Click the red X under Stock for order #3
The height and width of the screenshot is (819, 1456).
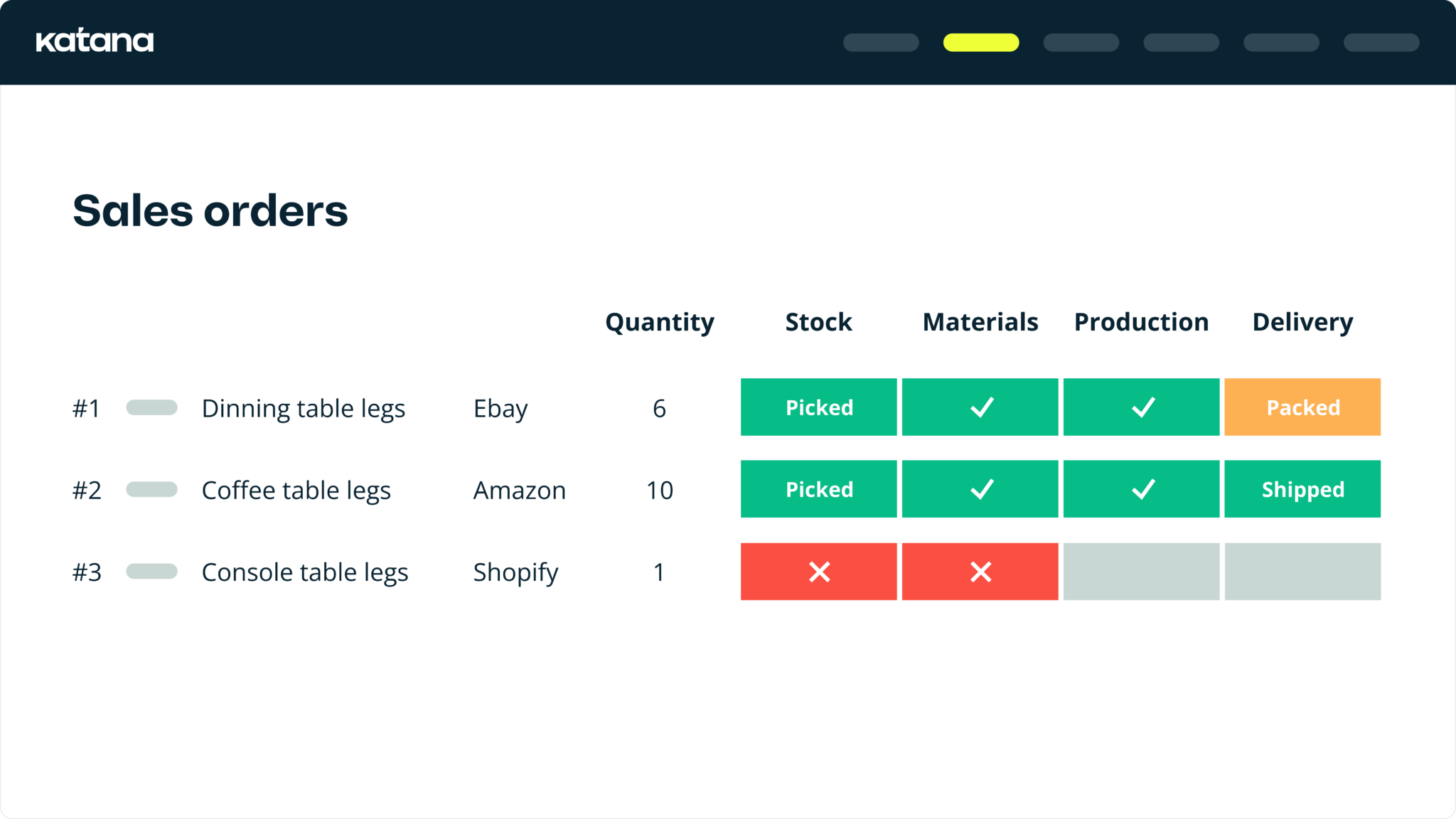click(818, 572)
